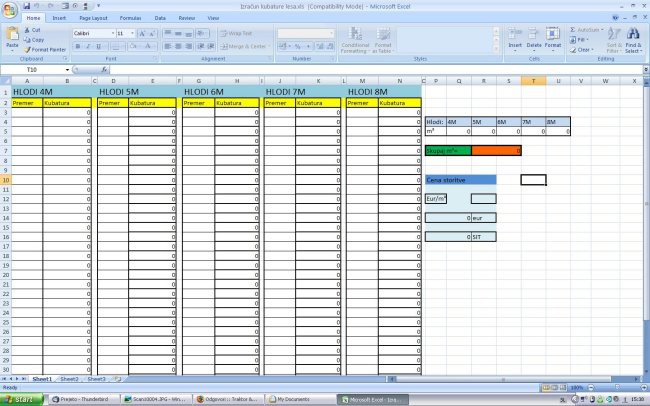The image size is (650, 406).
Task: Expand the font size dropdown
Action: (132, 33)
